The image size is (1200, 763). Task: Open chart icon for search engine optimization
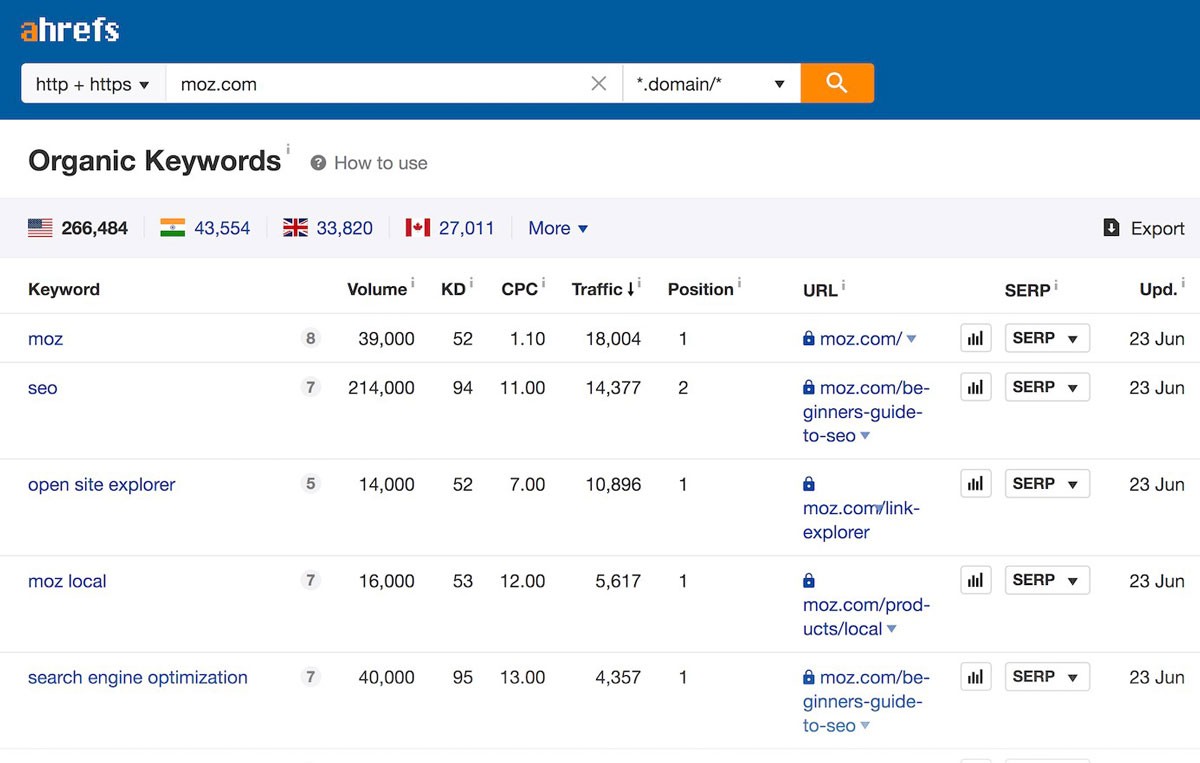tap(975, 677)
